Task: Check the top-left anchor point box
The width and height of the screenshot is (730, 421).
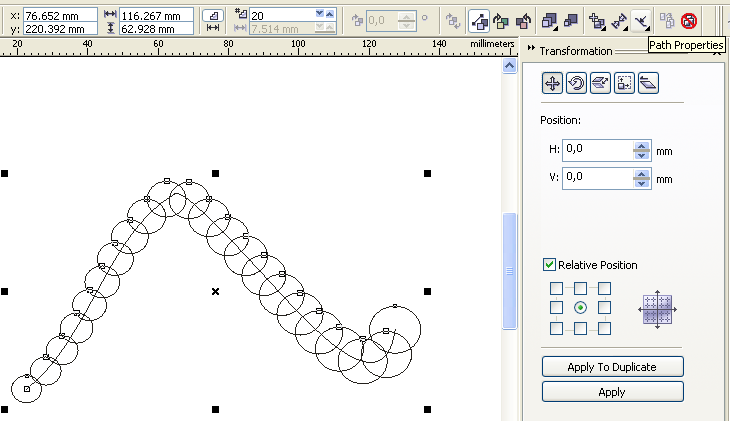Action: [557, 288]
